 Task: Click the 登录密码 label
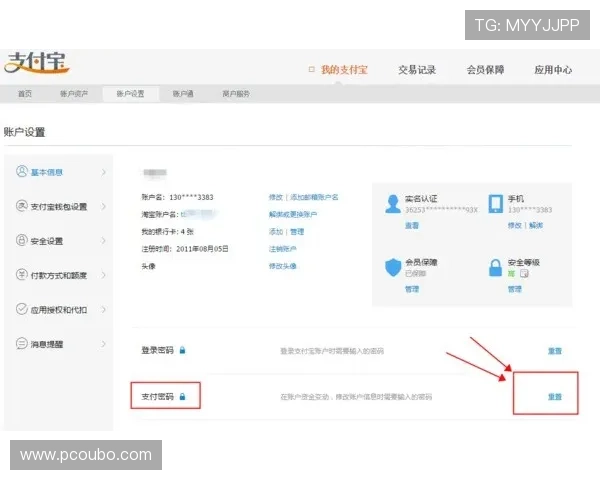tap(157, 350)
